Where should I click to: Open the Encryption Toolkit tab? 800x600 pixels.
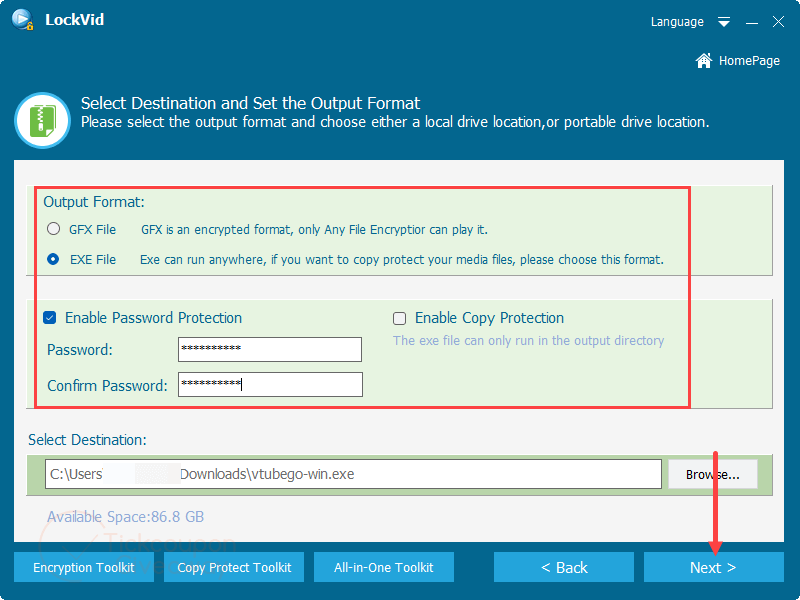[x=84, y=567]
